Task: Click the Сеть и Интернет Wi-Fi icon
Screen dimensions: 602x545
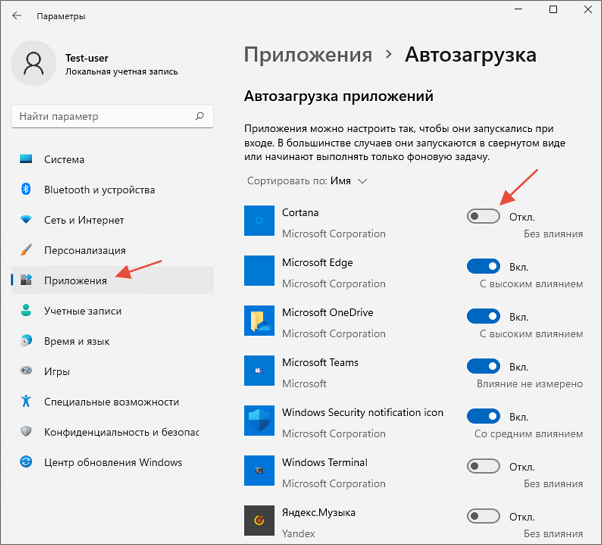Action: click(x=26, y=220)
